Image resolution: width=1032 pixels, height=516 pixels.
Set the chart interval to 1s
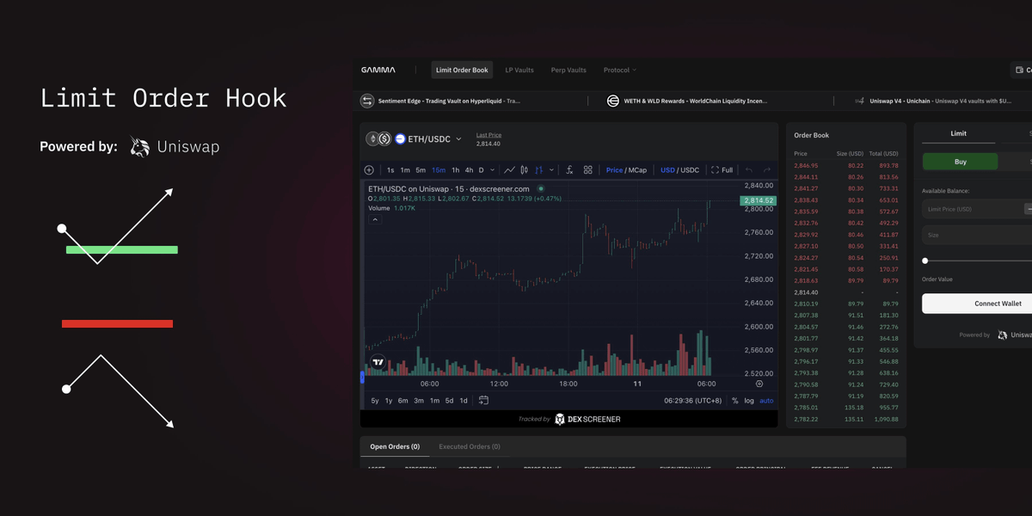tap(391, 170)
